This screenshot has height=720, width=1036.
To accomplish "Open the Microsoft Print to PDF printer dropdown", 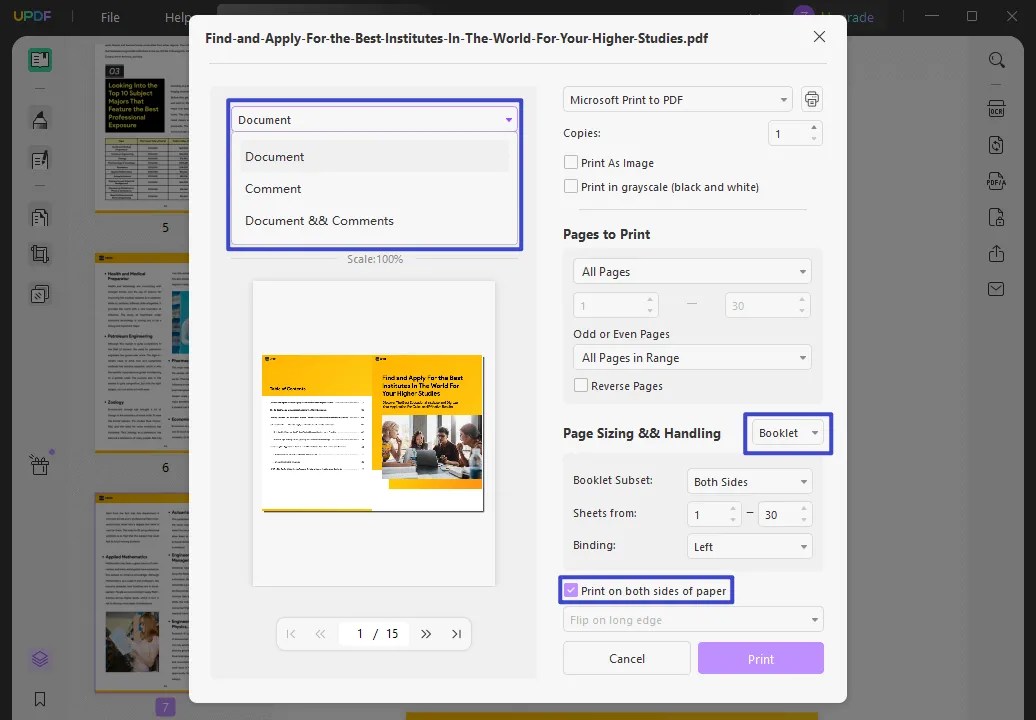I will tap(677, 99).
